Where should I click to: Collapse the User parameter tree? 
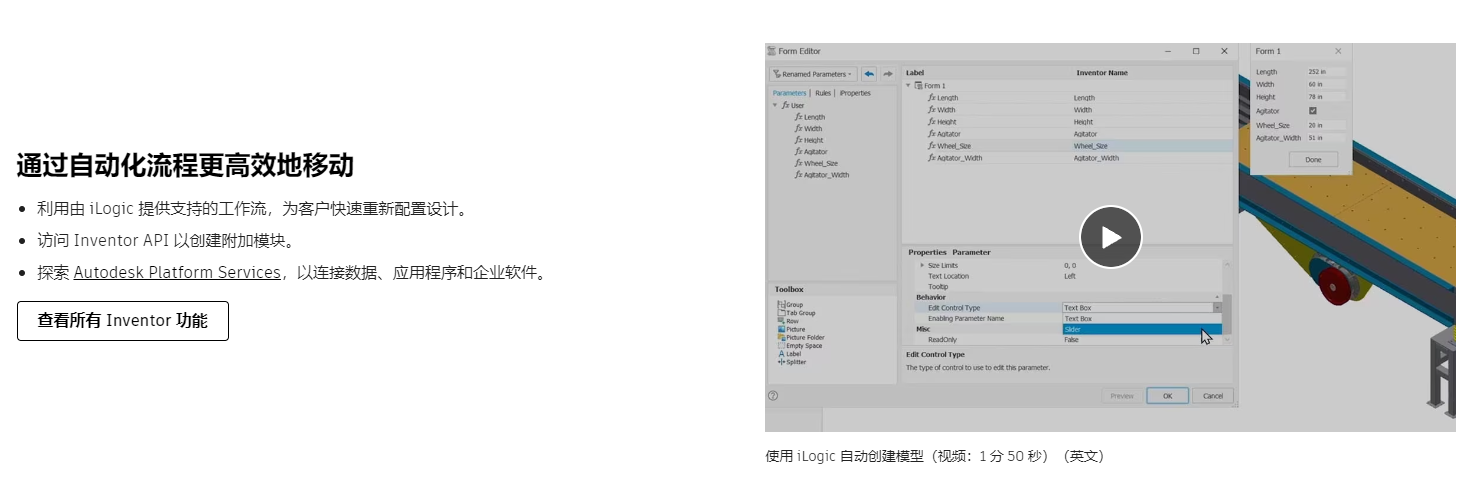coord(775,105)
